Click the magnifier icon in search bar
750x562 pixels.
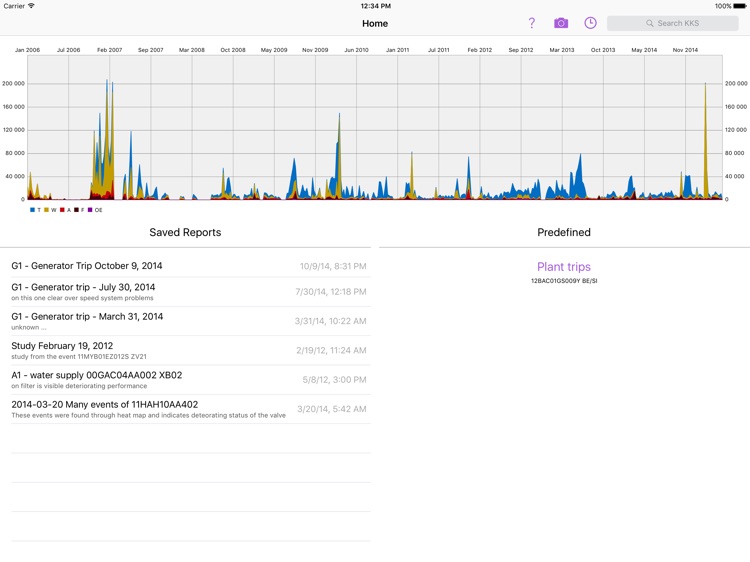click(x=650, y=23)
